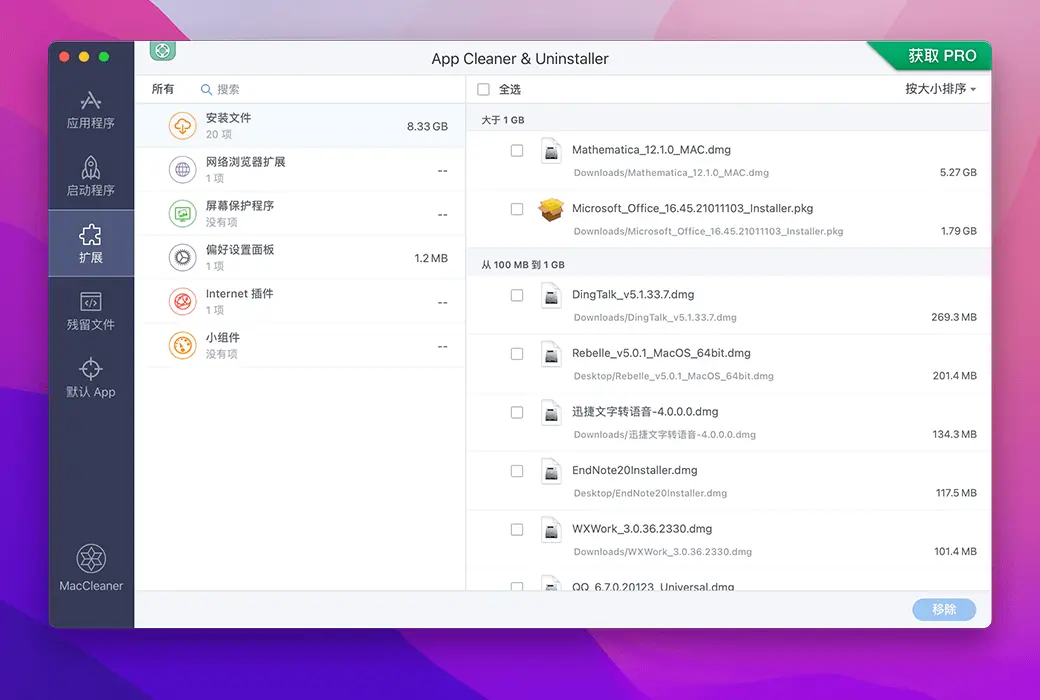Click the Mathematica_12.1.0_MAC.dmg file name
1040x700 pixels.
coord(651,150)
